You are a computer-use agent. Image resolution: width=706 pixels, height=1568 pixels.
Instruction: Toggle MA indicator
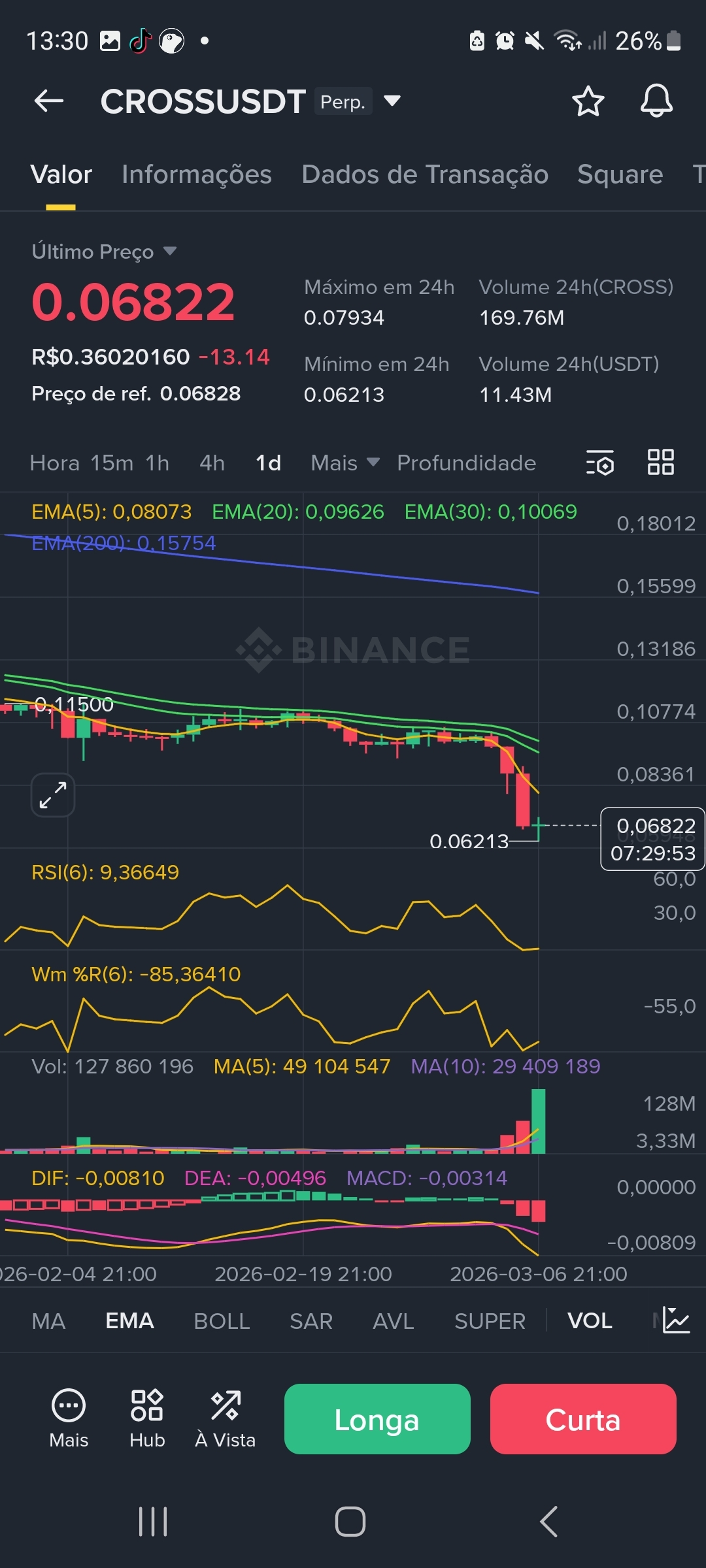pyautogui.click(x=48, y=1320)
